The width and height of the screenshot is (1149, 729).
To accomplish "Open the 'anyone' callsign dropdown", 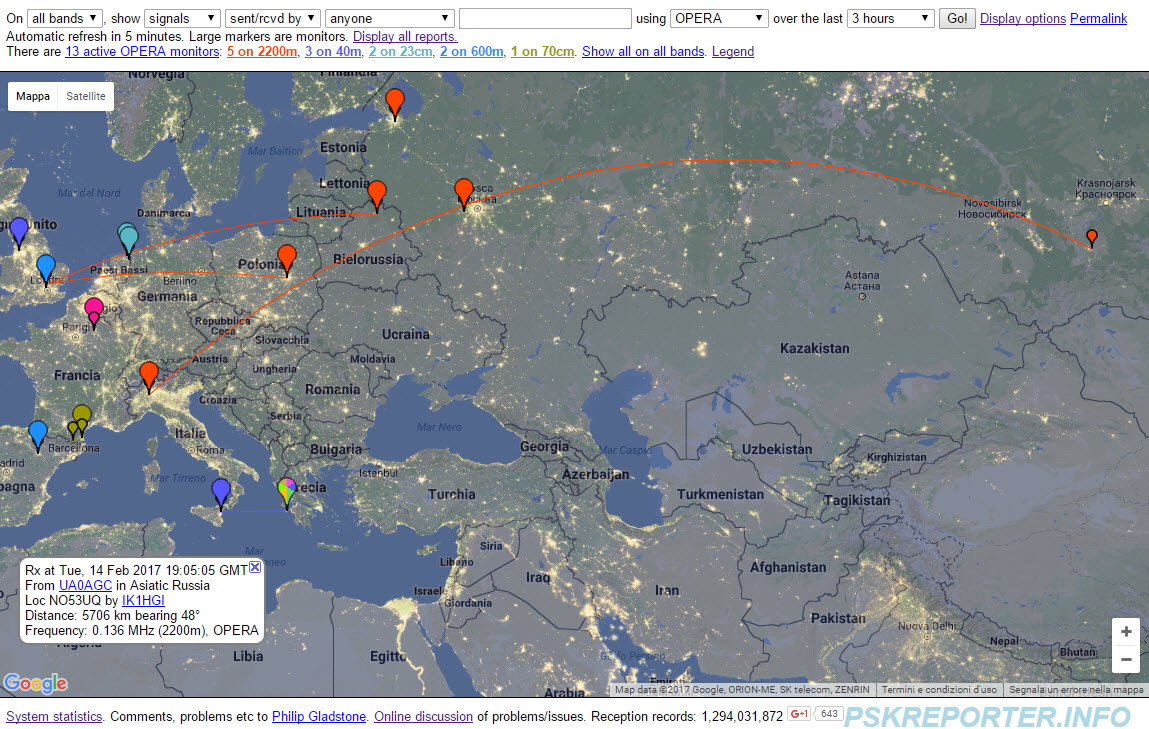I will [x=389, y=18].
